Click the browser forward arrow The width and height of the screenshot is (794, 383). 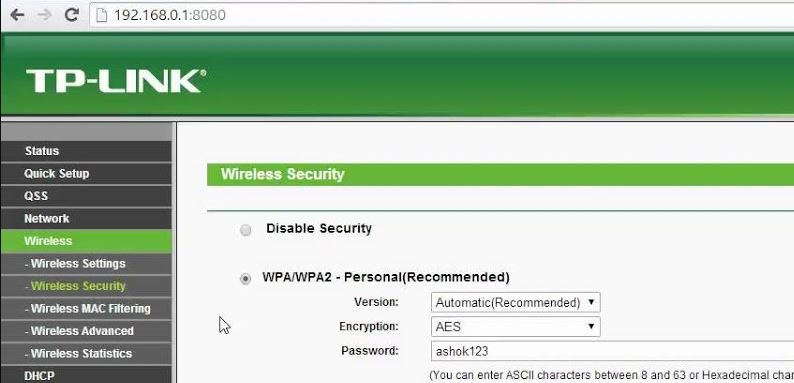point(45,15)
